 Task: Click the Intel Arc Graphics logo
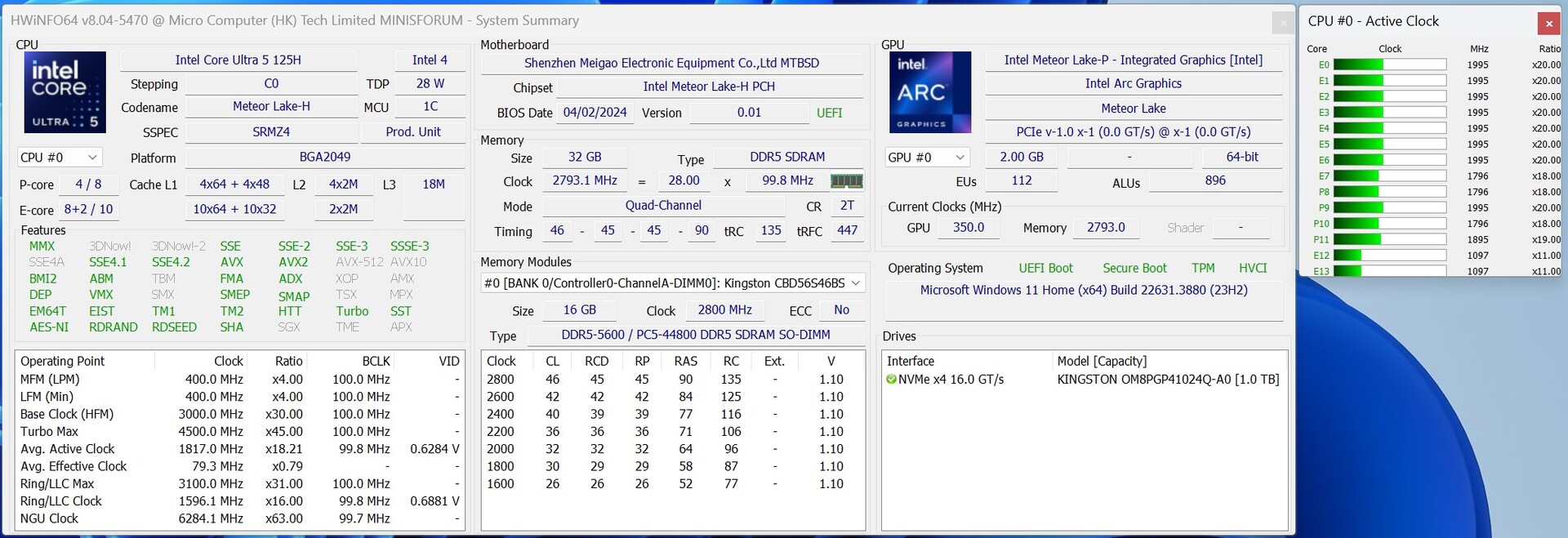click(929, 92)
